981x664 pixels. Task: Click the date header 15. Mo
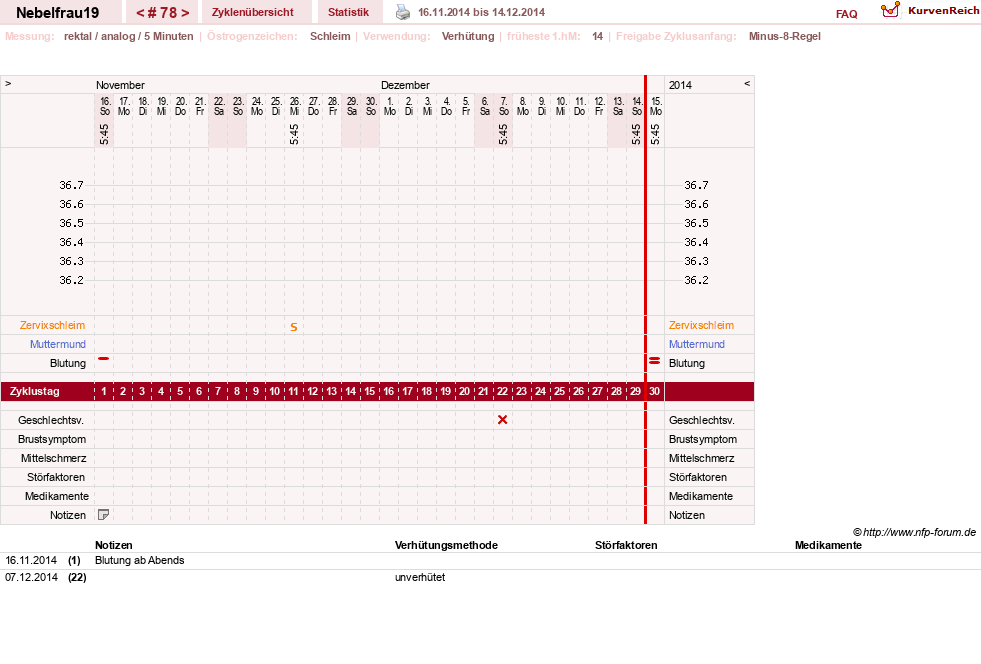click(656, 106)
